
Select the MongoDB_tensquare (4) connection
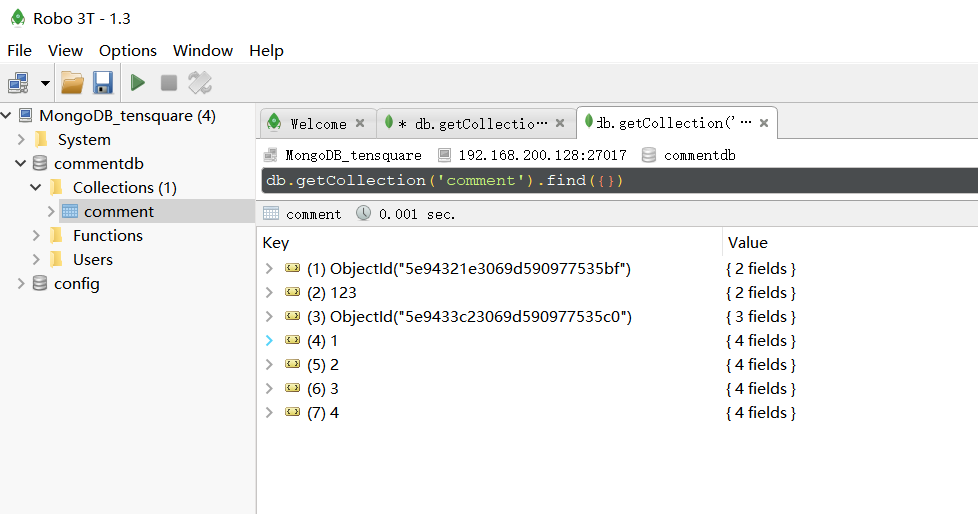click(127, 115)
